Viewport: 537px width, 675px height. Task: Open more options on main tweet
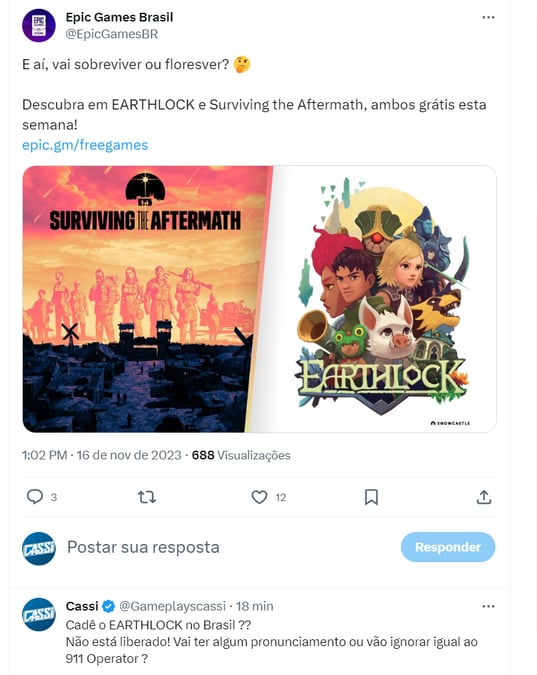point(488,17)
